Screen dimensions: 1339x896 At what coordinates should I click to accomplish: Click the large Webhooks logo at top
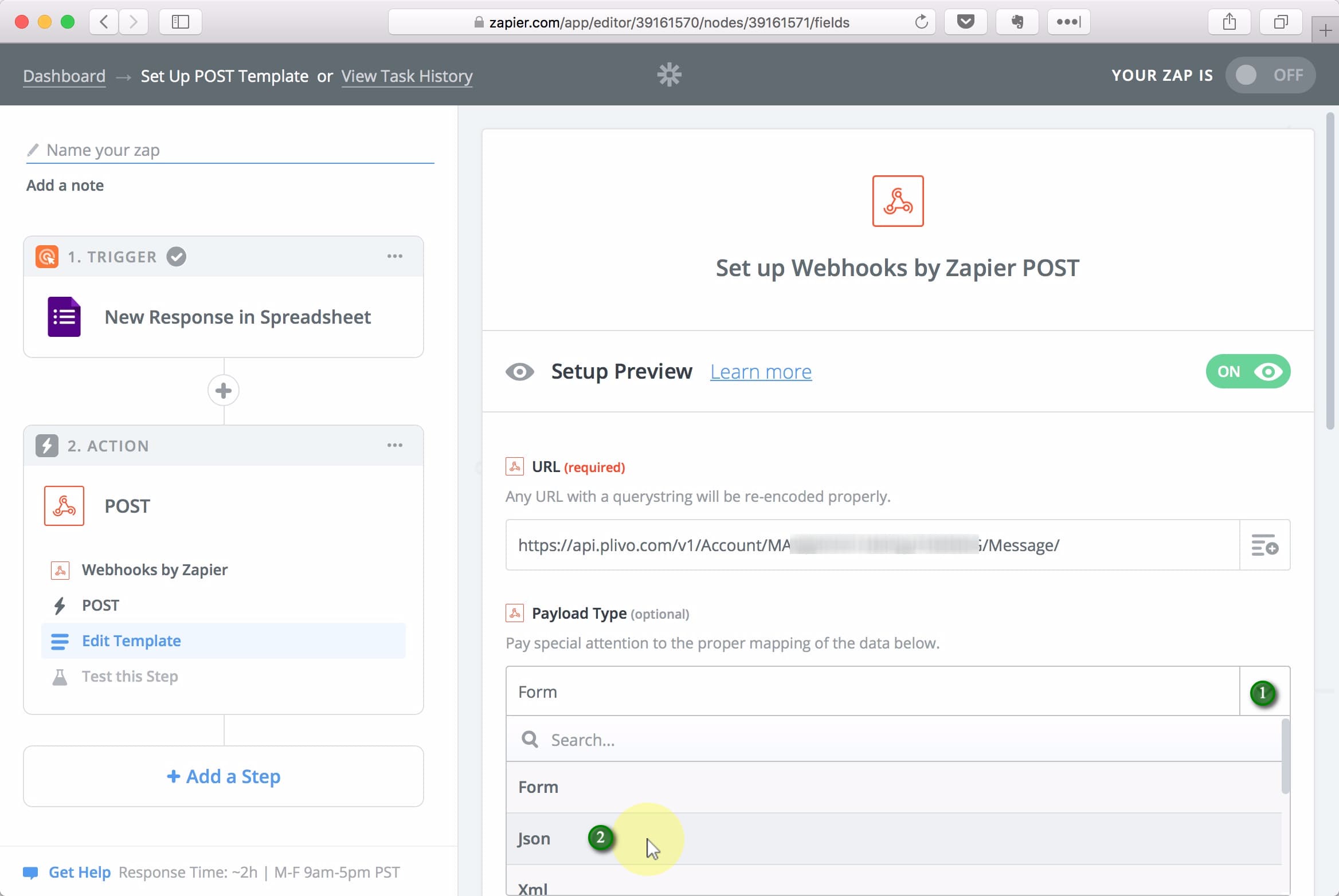click(x=898, y=201)
